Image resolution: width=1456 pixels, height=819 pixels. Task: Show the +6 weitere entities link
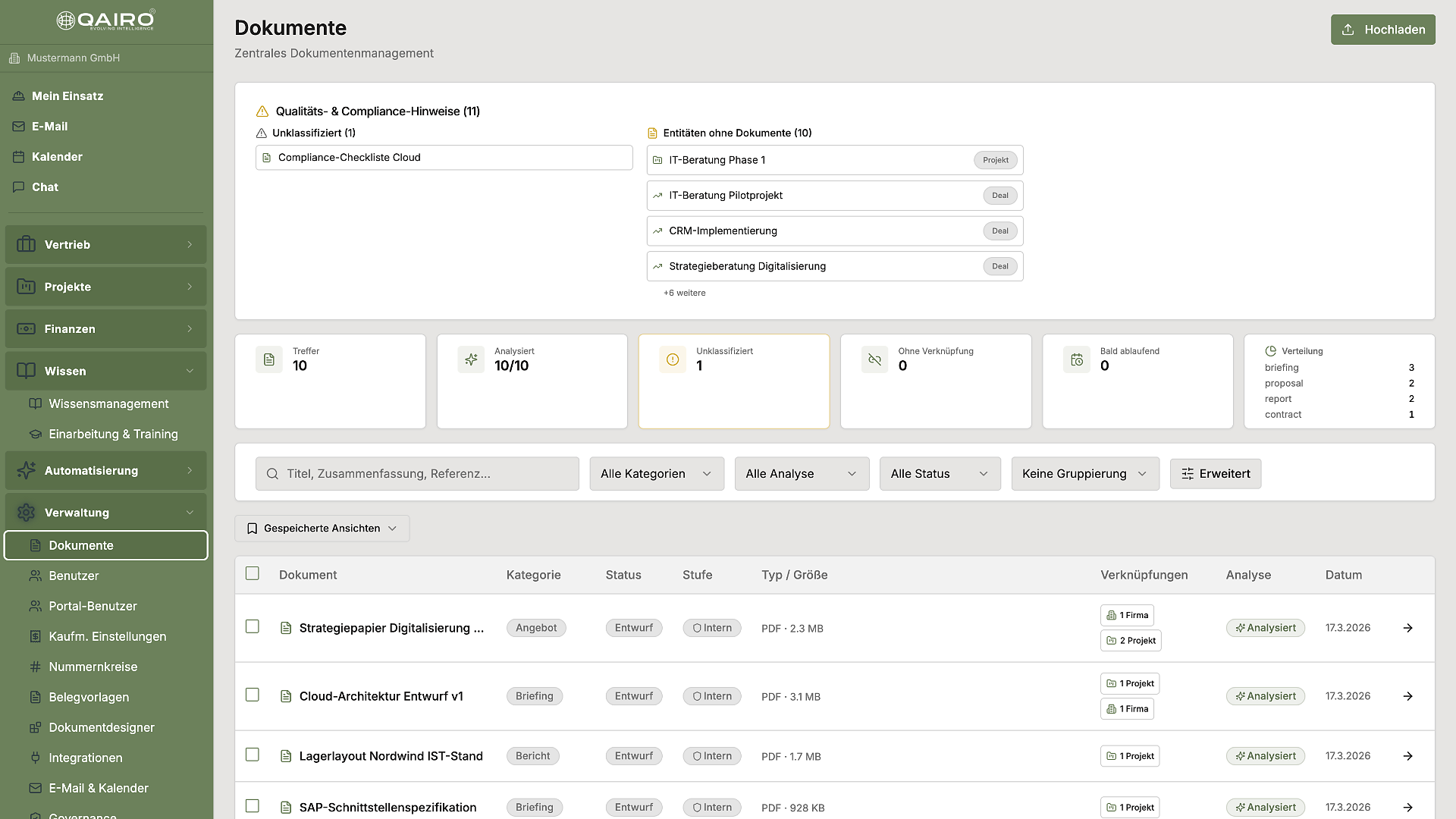click(x=684, y=293)
